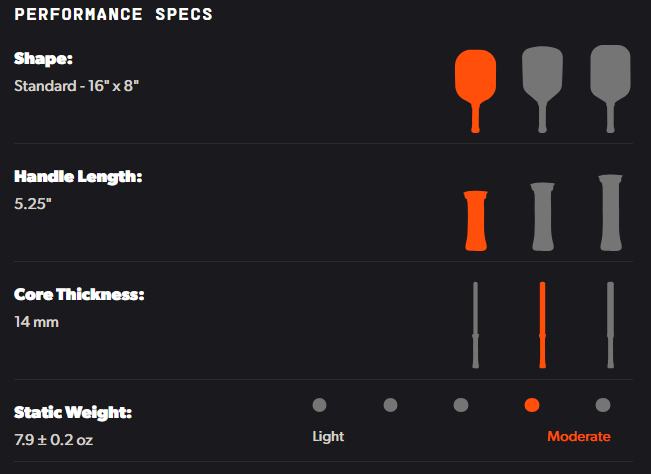Choose the orange 14 mm core icon
Viewport: 651px width, 474px height.
542,325
